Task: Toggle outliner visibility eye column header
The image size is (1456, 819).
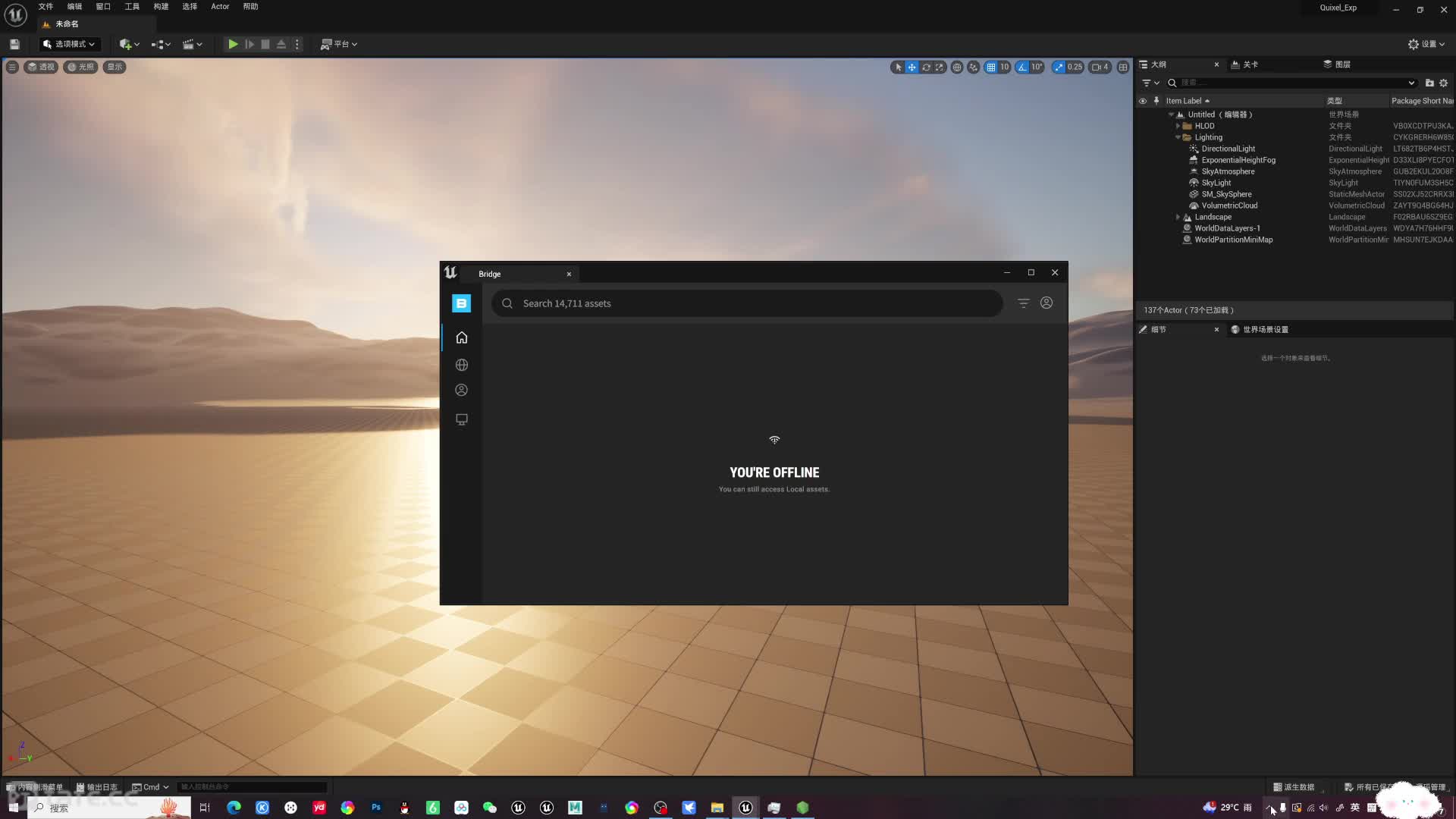Action: coord(1143,101)
